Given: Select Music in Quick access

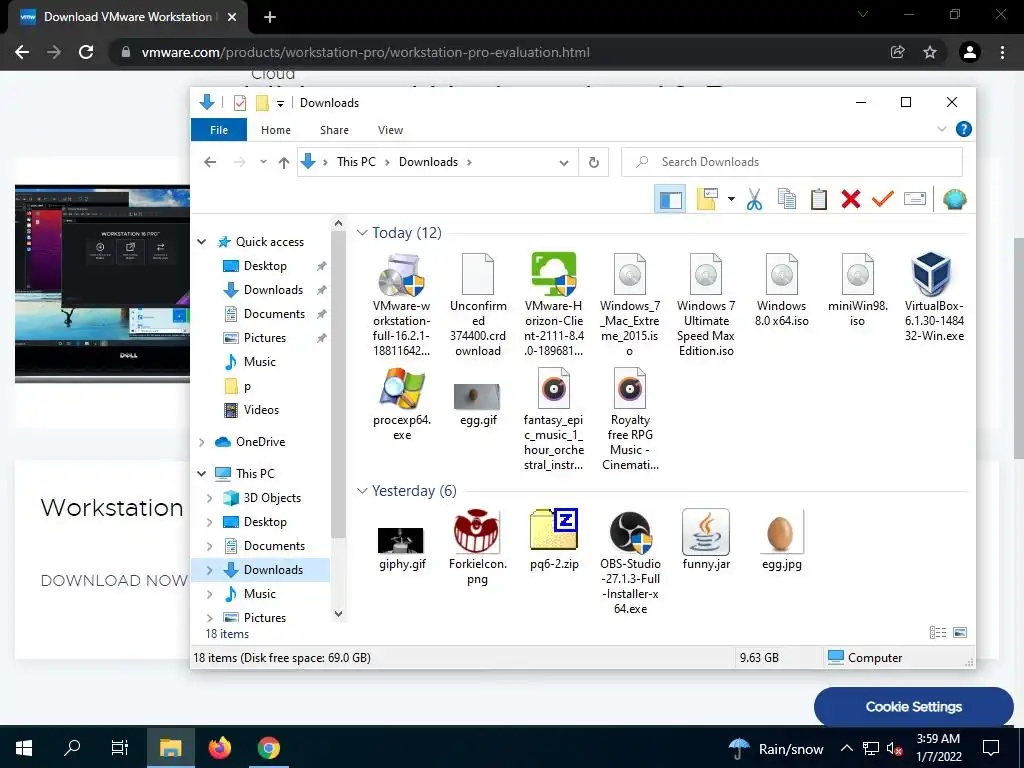Looking at the screenshot, I should (x=259, y=362).
